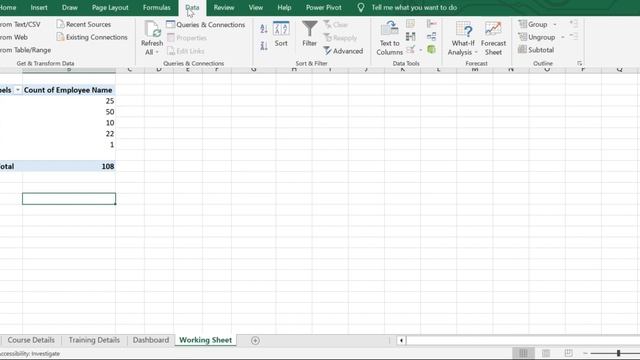Open the Page Layout tab
The image size is (640, 360).
coord(110,7)
